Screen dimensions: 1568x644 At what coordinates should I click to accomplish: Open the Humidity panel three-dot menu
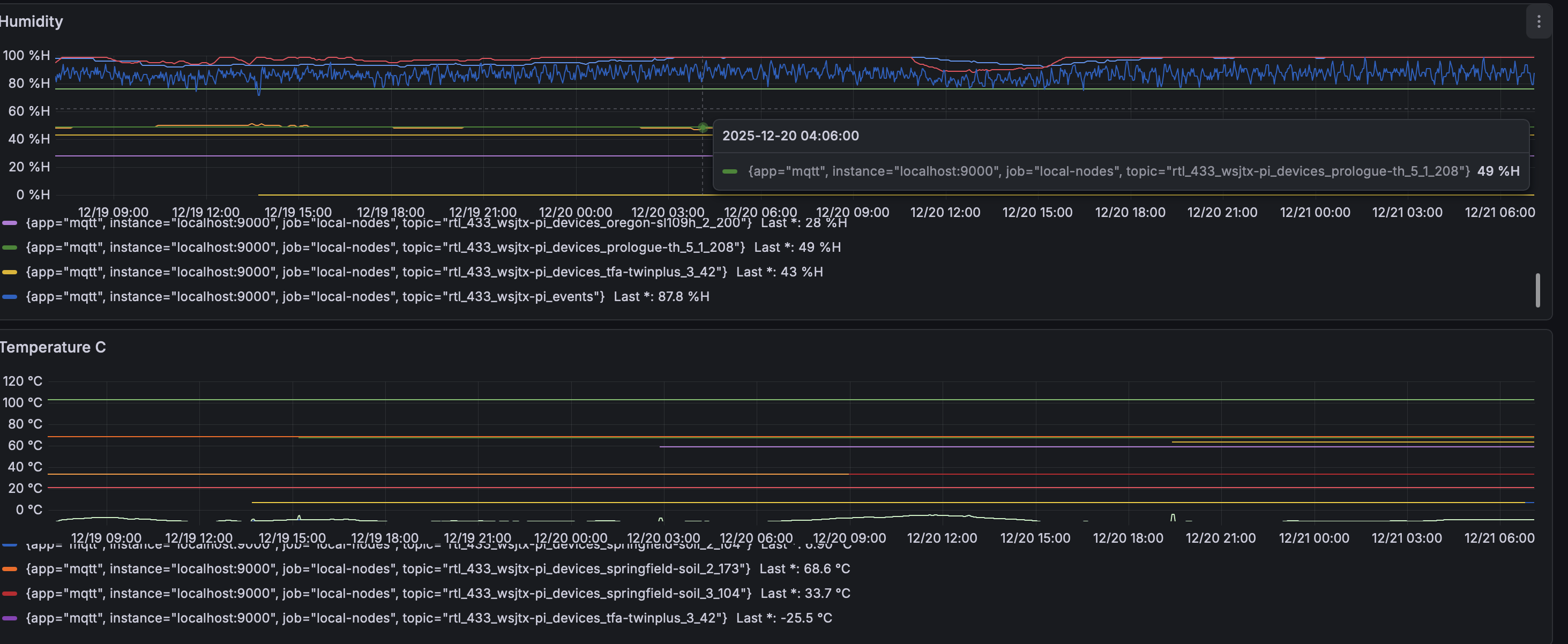[1539, 22]
